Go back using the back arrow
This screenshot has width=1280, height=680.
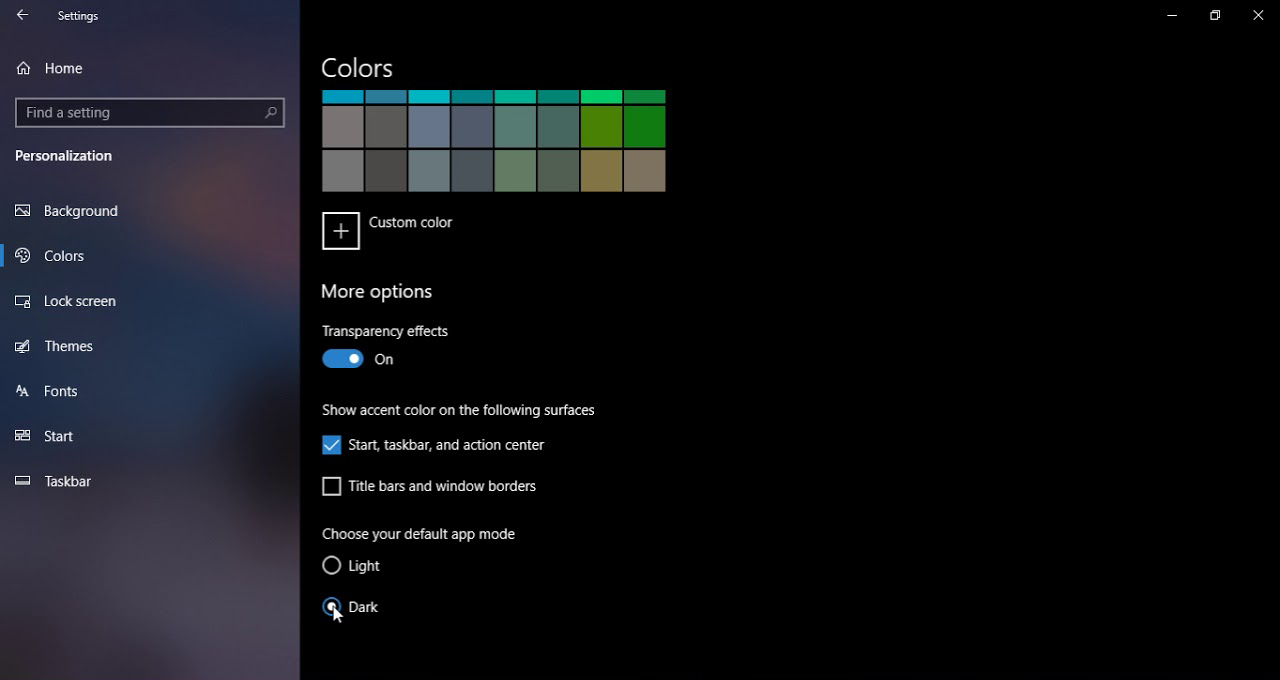(22, 16)
